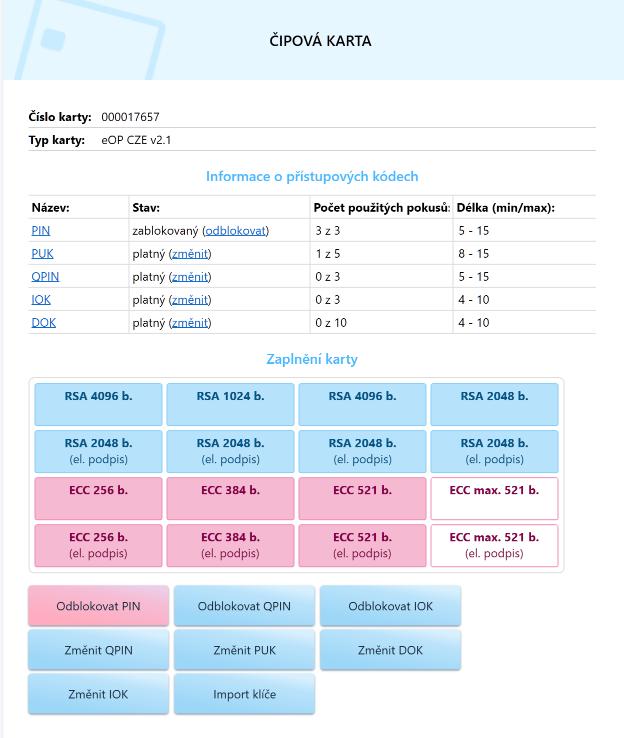
Task: Click the Import klíče button
Action: [x=244, y=694]
